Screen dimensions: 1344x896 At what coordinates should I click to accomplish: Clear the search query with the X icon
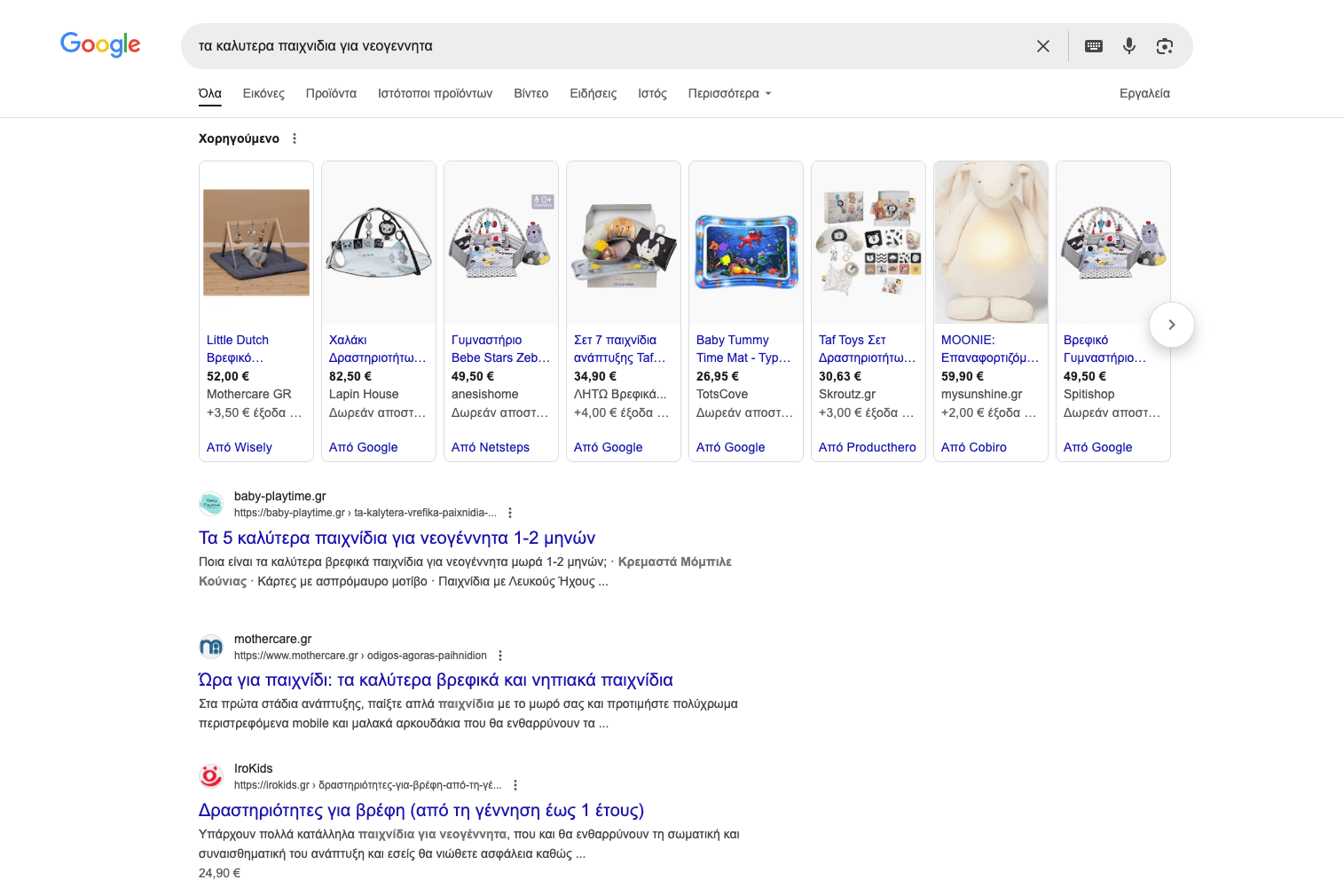click(x=1043, y=46)
